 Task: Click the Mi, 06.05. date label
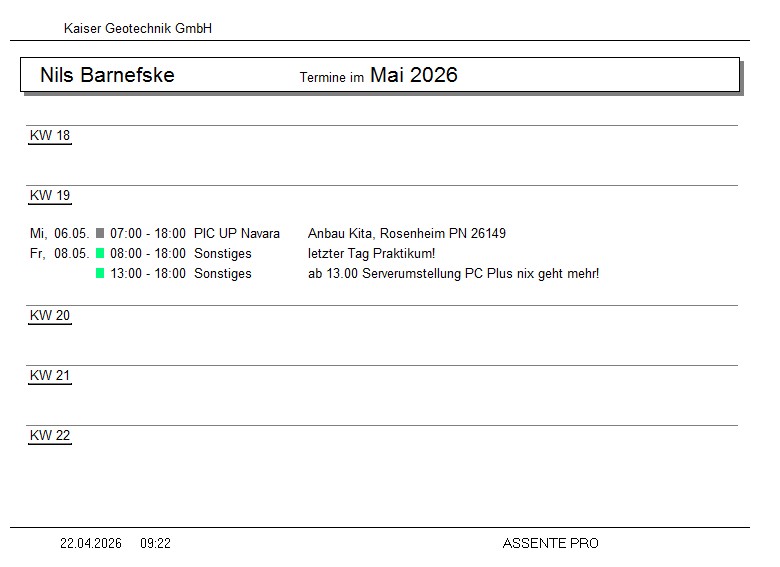(x=60, y=234)
